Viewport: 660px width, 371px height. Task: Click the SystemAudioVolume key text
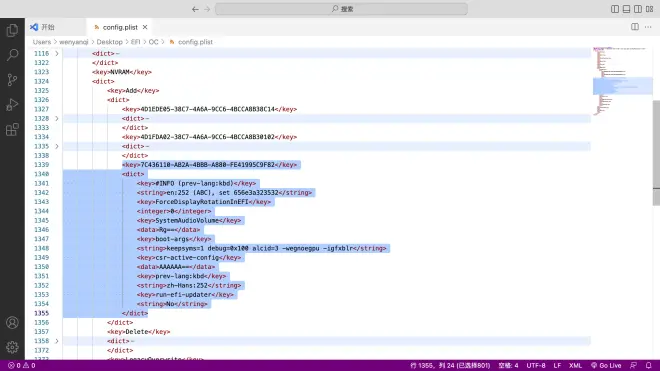pos(189,220)
